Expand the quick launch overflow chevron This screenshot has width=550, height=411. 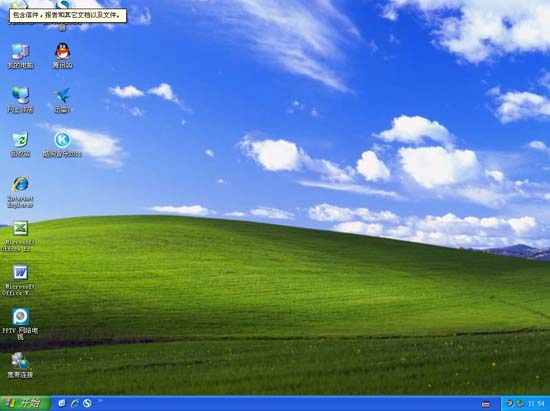(x=100, y=400)
